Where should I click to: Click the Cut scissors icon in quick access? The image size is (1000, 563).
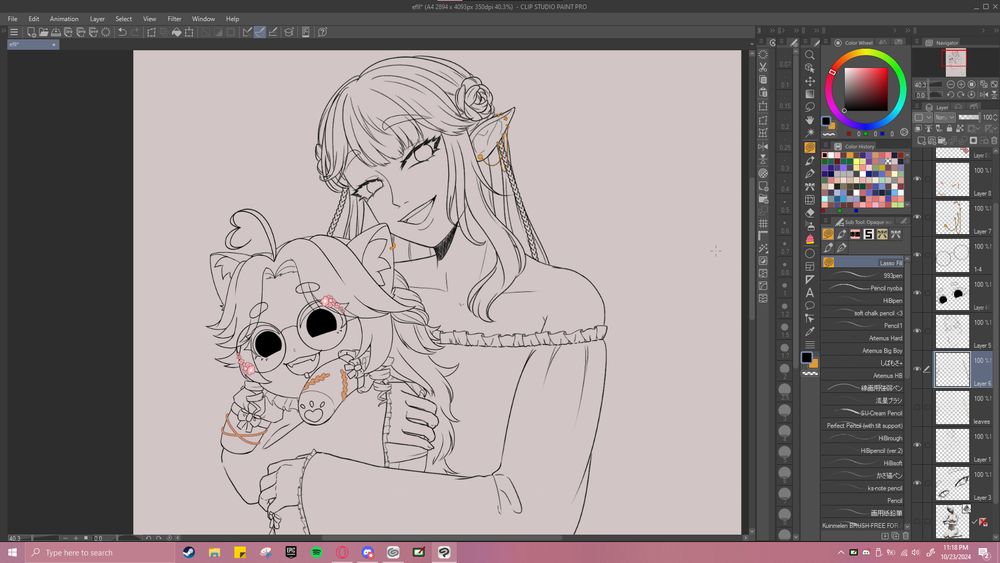tap(763, 67)
